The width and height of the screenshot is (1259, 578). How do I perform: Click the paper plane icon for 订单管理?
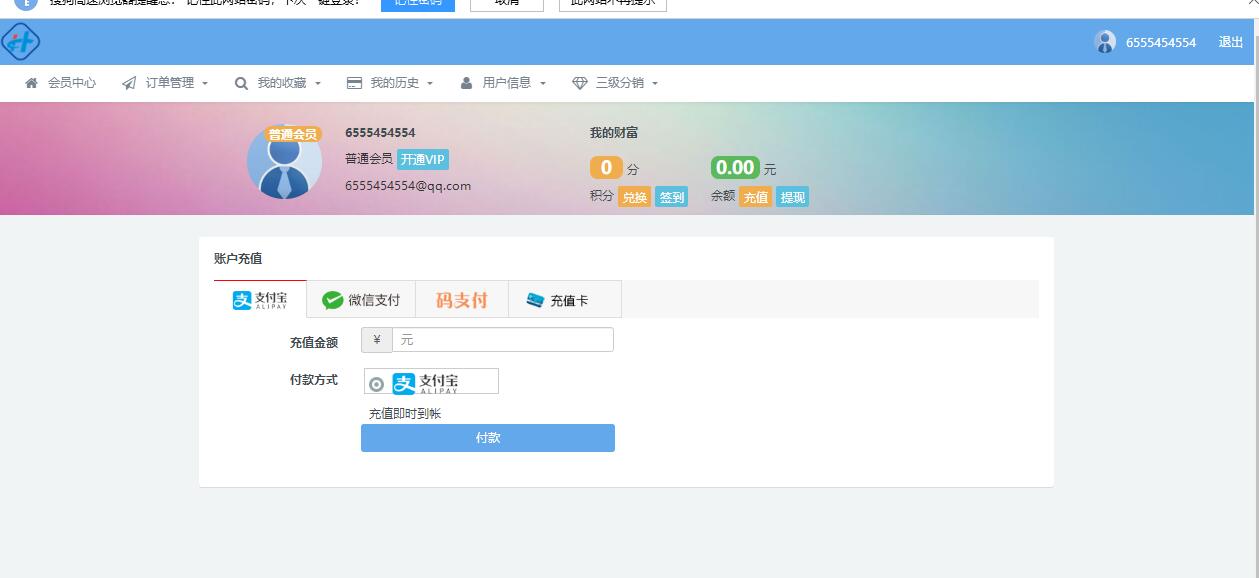pyautogui.click(x=129, y=83)
